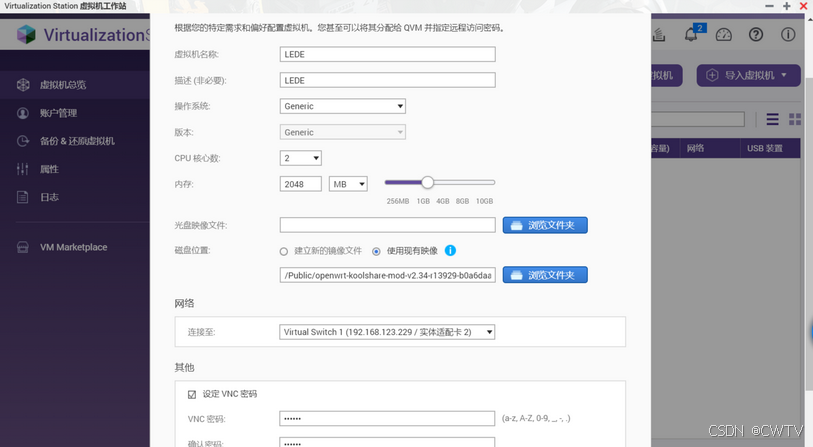Click the 4GB label under memory slider
The width and height of the screenshot is (813, 447).
(443, 201)
